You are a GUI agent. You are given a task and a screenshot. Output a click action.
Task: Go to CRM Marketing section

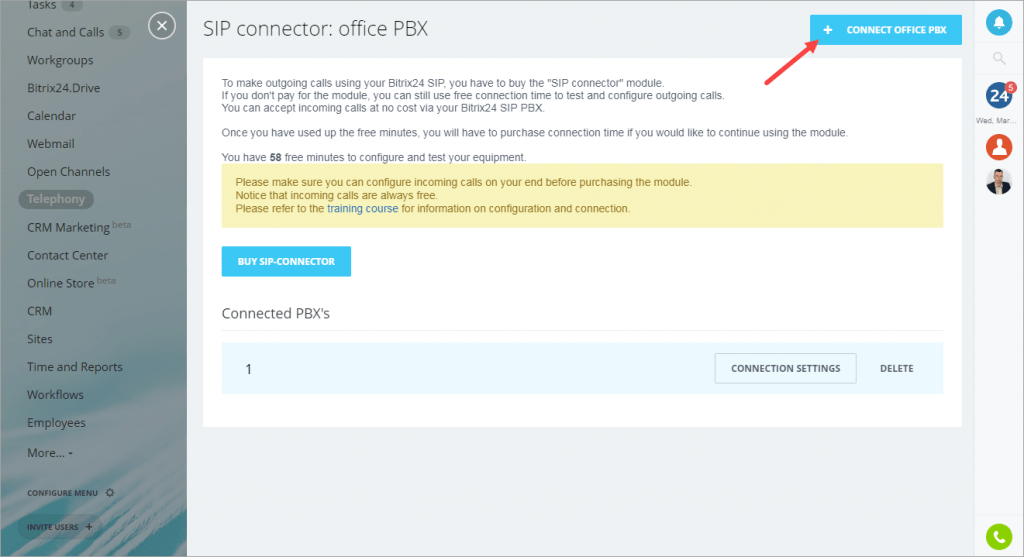pos(69,227)
